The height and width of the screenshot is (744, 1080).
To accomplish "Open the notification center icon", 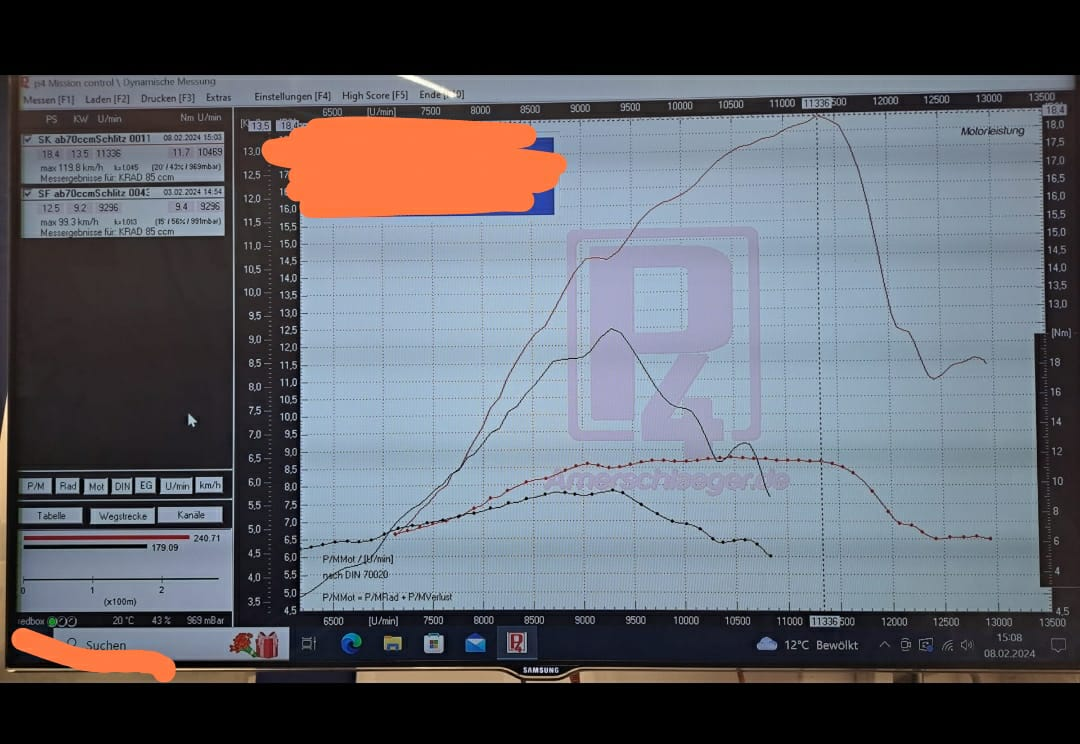I will 1058,645.
